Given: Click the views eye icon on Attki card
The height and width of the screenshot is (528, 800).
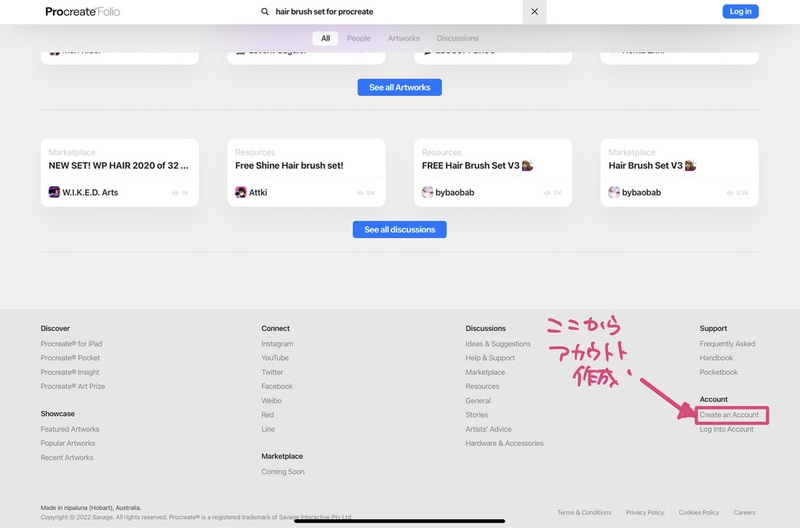Looking at the screenshot, I should click(x=360, y=193).
